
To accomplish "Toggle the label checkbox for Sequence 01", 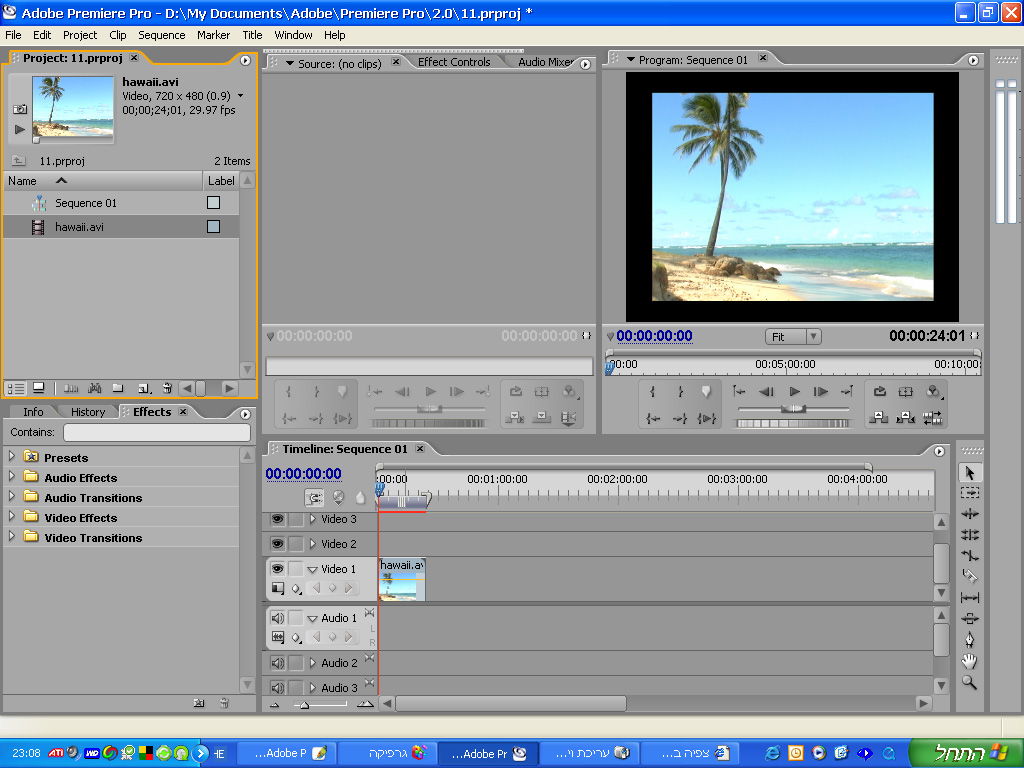I will [x=213, y=203].
